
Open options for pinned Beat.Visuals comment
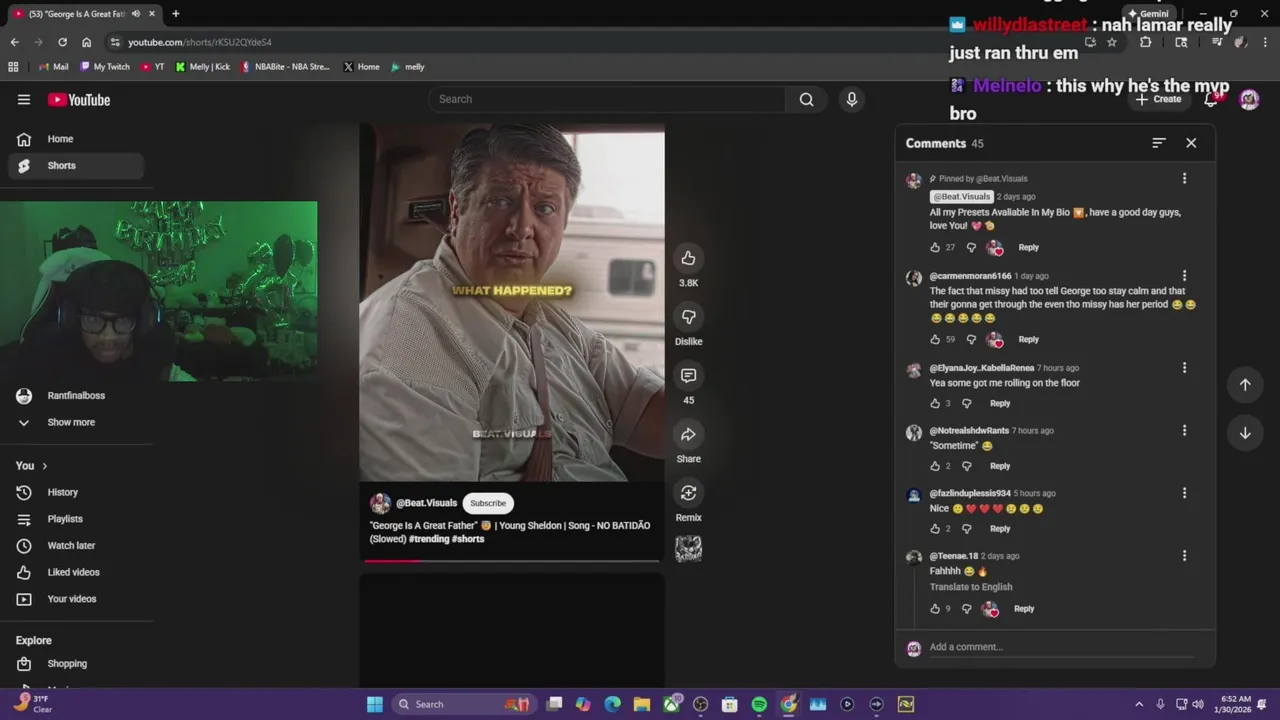point(1184,178)
